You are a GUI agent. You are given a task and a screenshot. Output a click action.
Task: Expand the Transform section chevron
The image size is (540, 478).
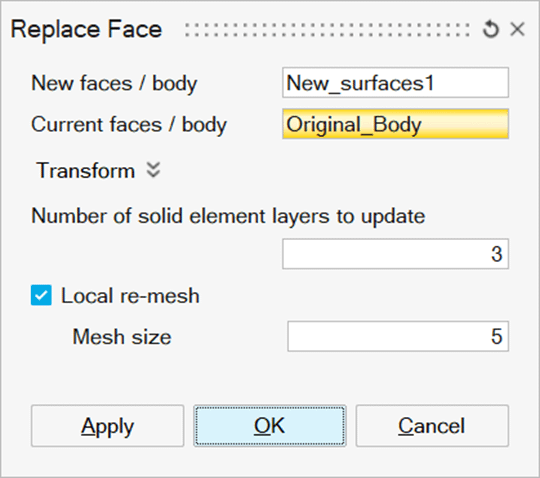[x=153, y=170]
